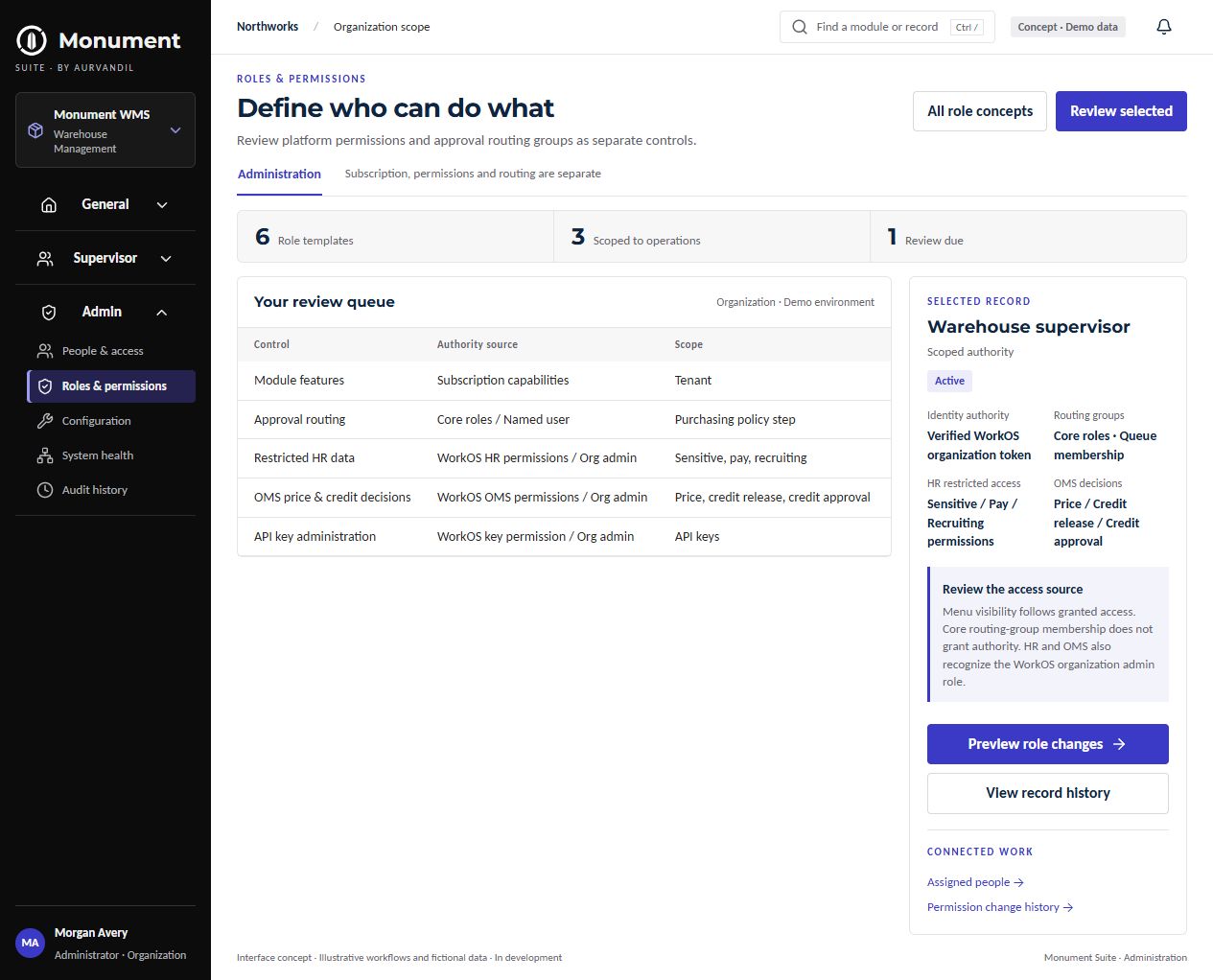
Task: Click Morgan Avery profile name
Action: coord(91,933)
